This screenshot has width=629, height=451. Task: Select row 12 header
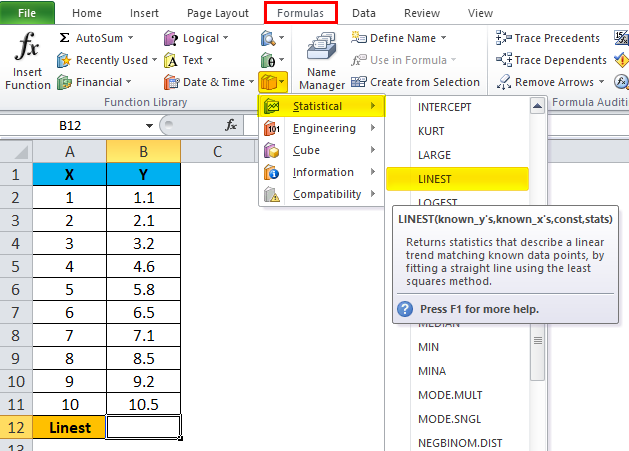pos(16,427)
